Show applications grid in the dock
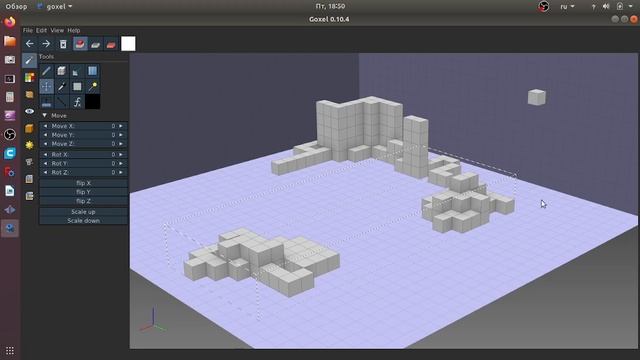Image resolution: width=640 pixels, height=360 pixels. pyautogui.click(x=10, y=351)
